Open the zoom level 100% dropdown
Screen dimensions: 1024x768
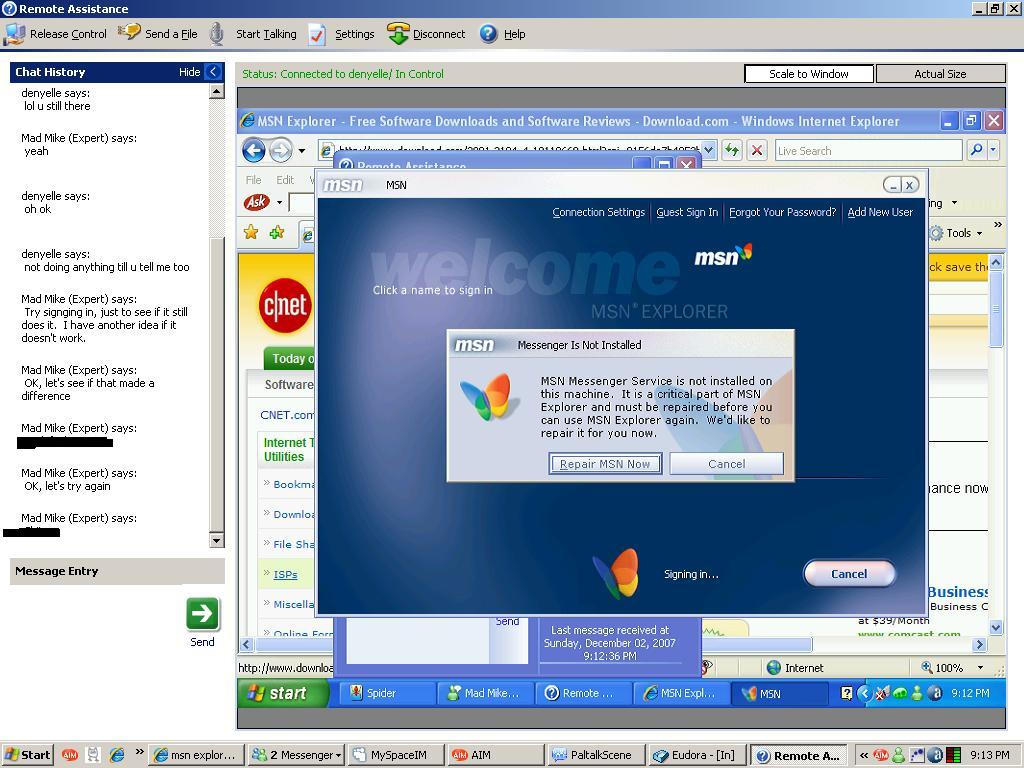(979, 668)
